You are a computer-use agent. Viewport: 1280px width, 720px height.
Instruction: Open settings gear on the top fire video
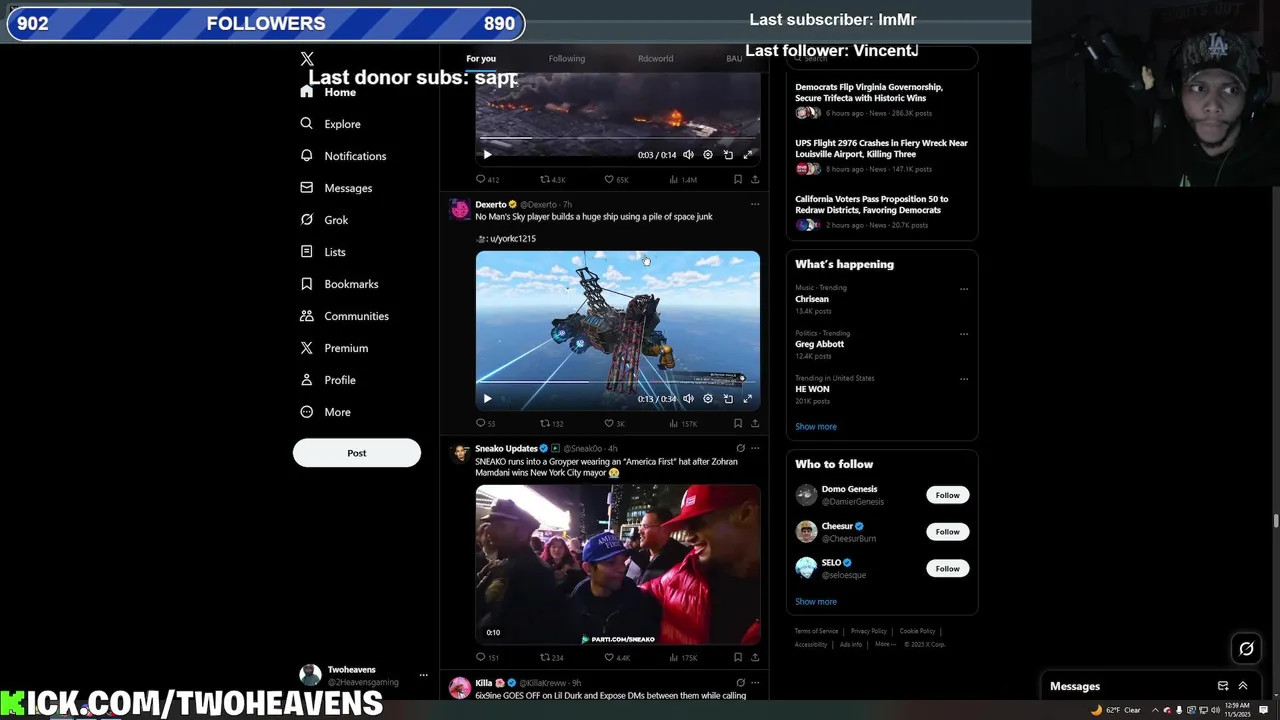coord(708,155)
